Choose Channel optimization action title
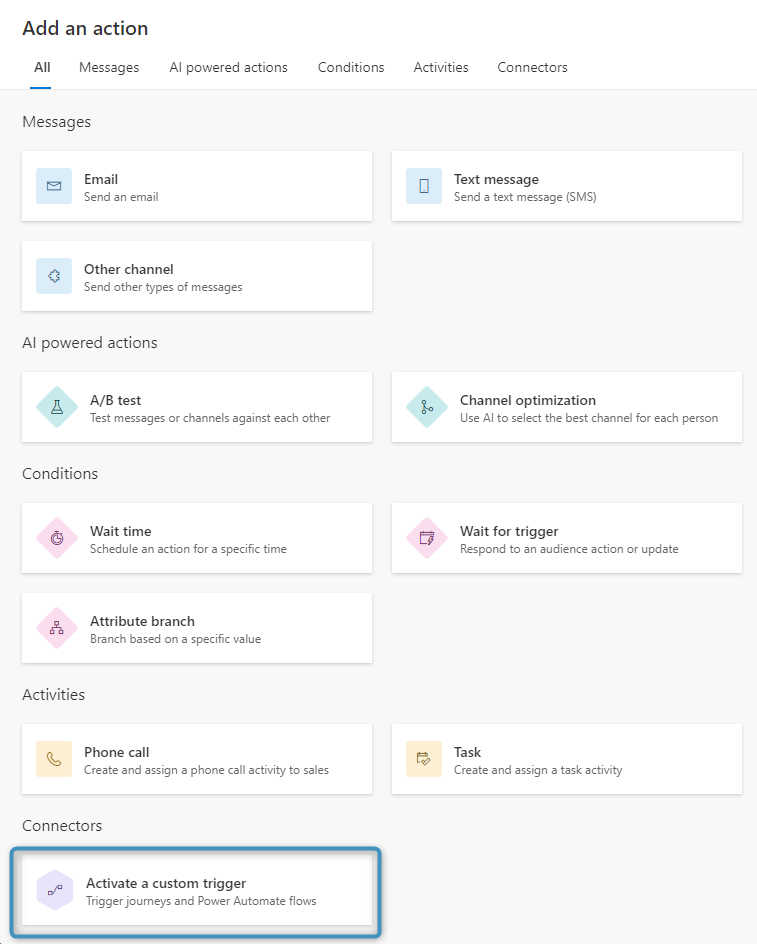Screen dimensions: 757x944 (x=528, y=400)
